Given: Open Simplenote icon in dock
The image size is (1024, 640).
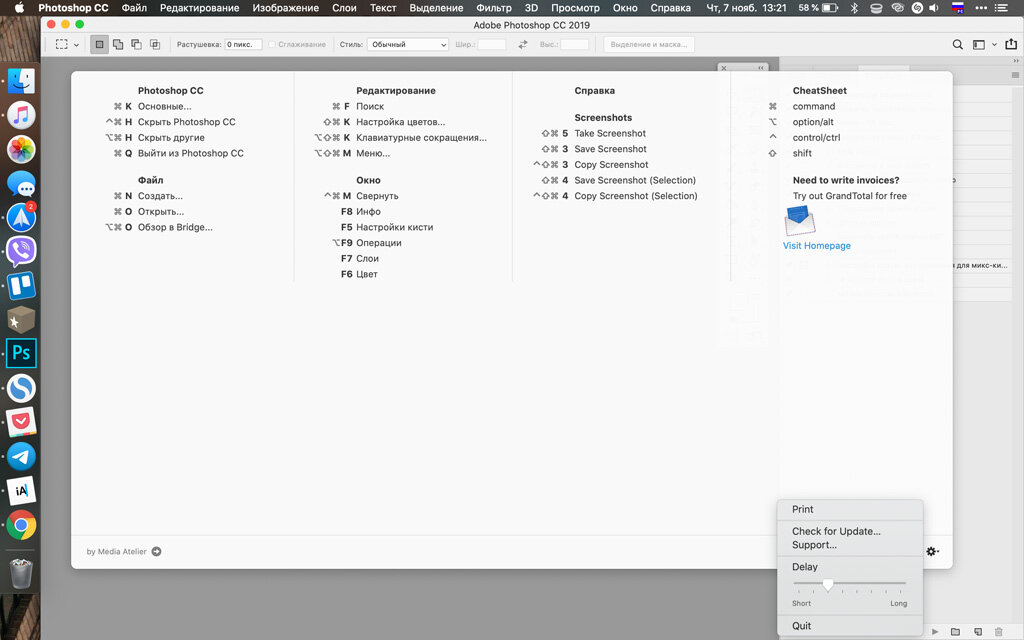Looking at the screenshot, I should (x=21, y=388).
